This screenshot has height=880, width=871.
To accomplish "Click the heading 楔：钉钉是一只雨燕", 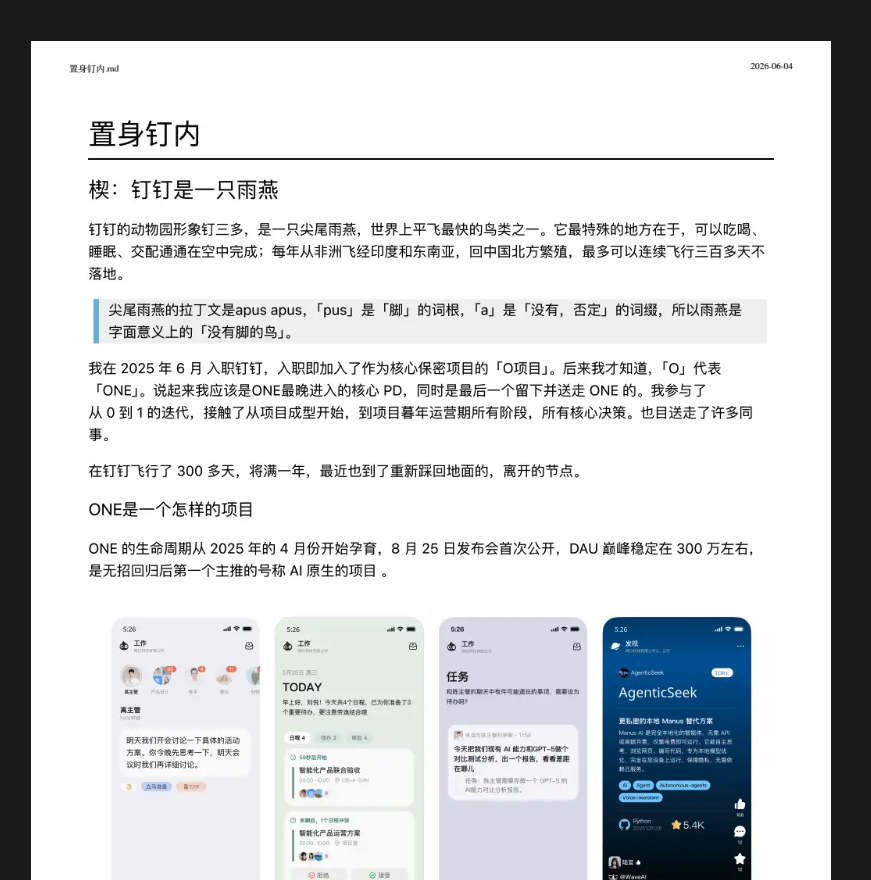I will click(184, 190).
